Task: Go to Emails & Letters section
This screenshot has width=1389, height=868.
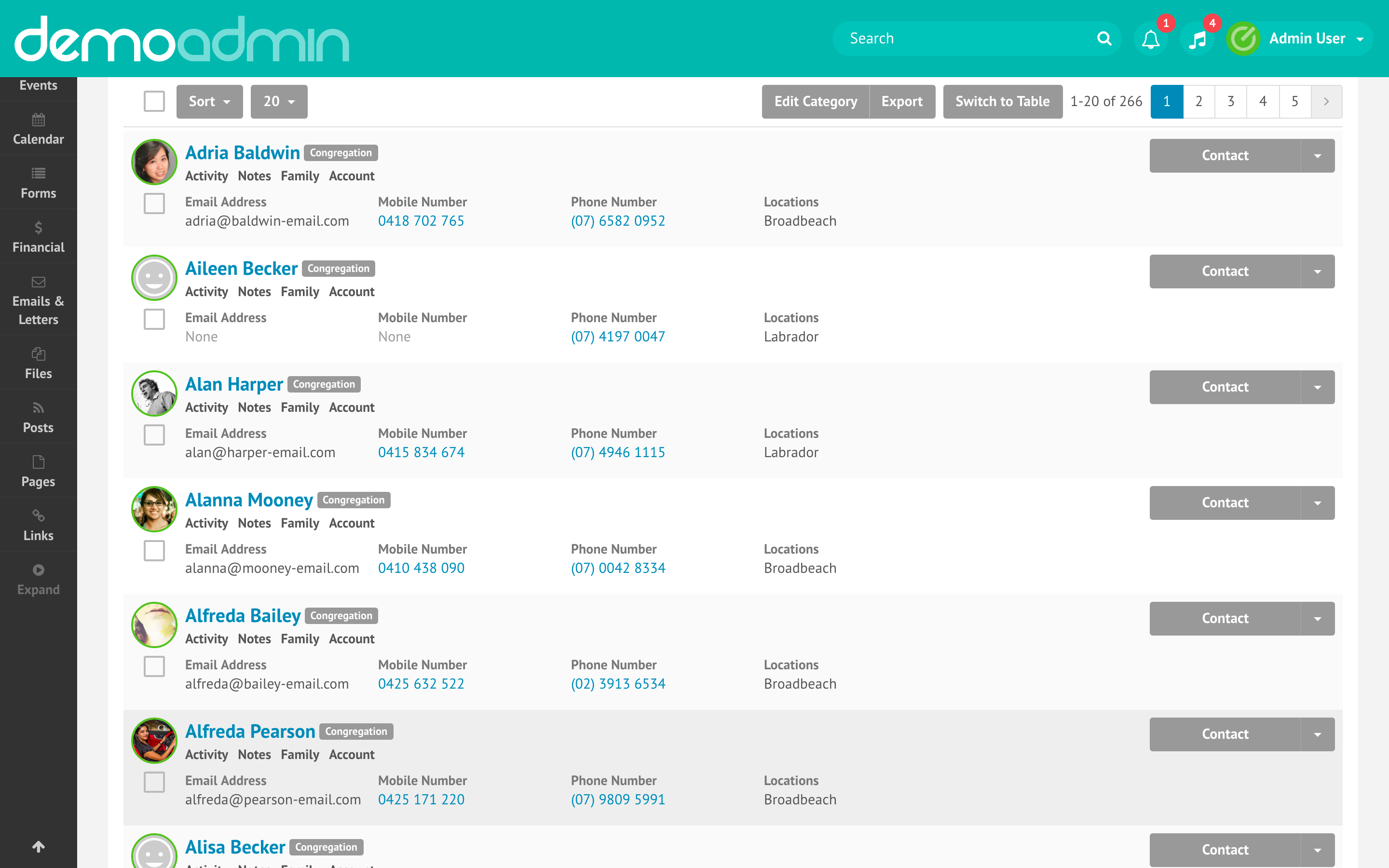Action: pos(39,300)
